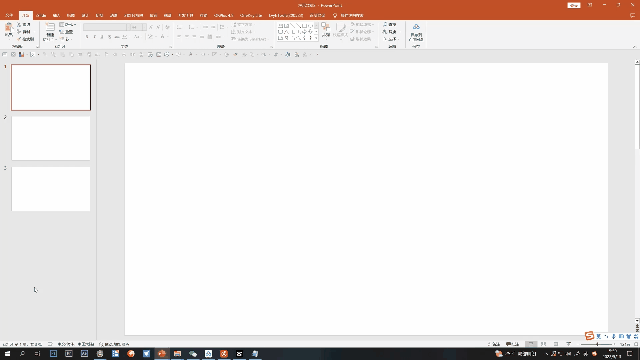The width and height of the screenshot is (640, 360).
Task: Toggle Align Right for the paragraph
Action: (x=194, y=37)
